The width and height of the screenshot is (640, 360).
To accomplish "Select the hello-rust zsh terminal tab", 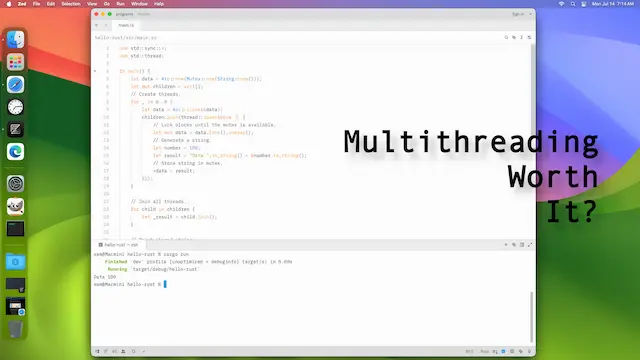I will (118, 245).
